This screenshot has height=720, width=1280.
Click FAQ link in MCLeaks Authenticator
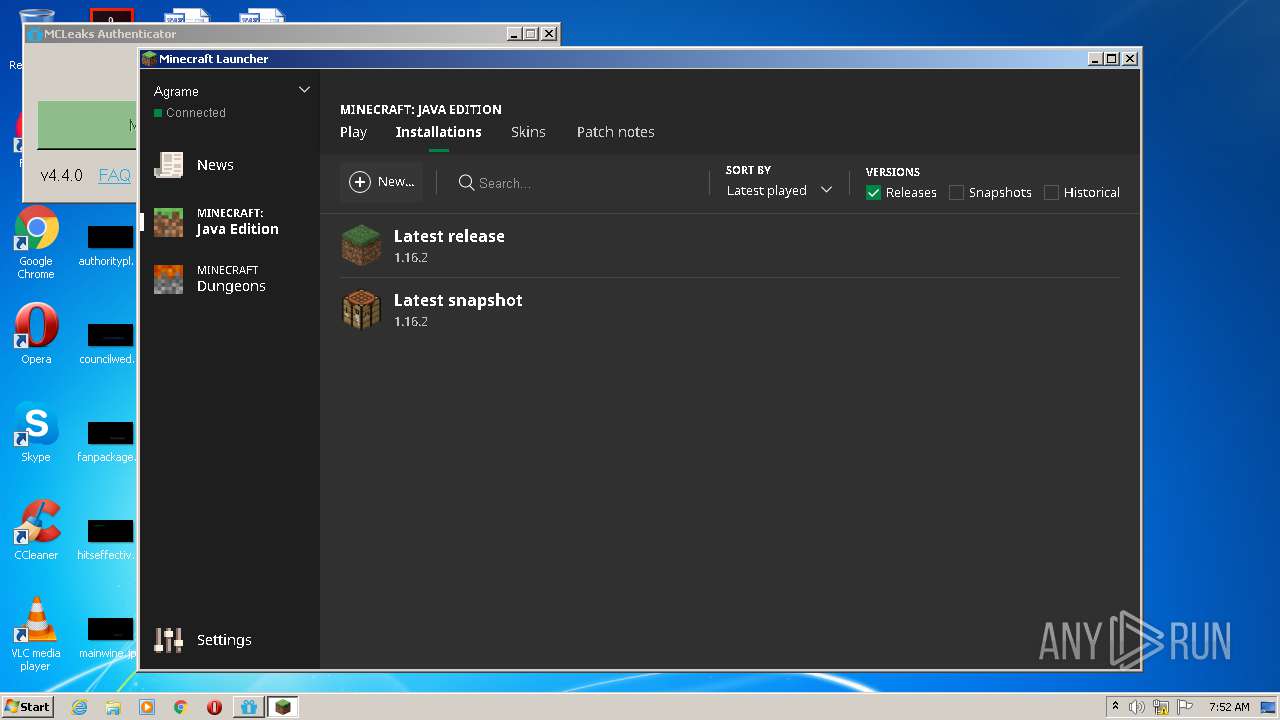(x=114, y=176)
